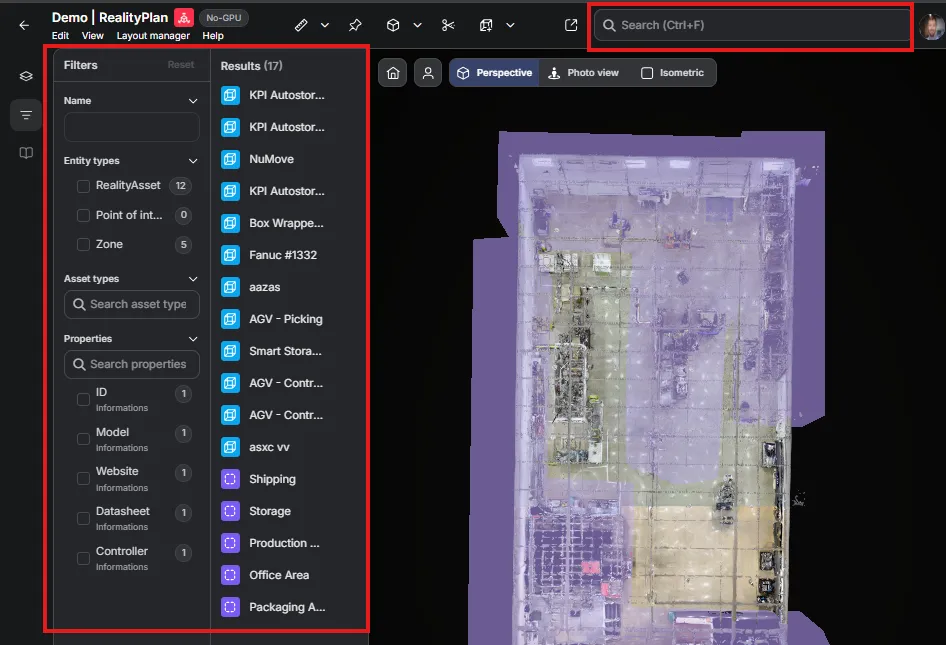
Task: Enable the Model property checkbox
Action: [83, 439]
